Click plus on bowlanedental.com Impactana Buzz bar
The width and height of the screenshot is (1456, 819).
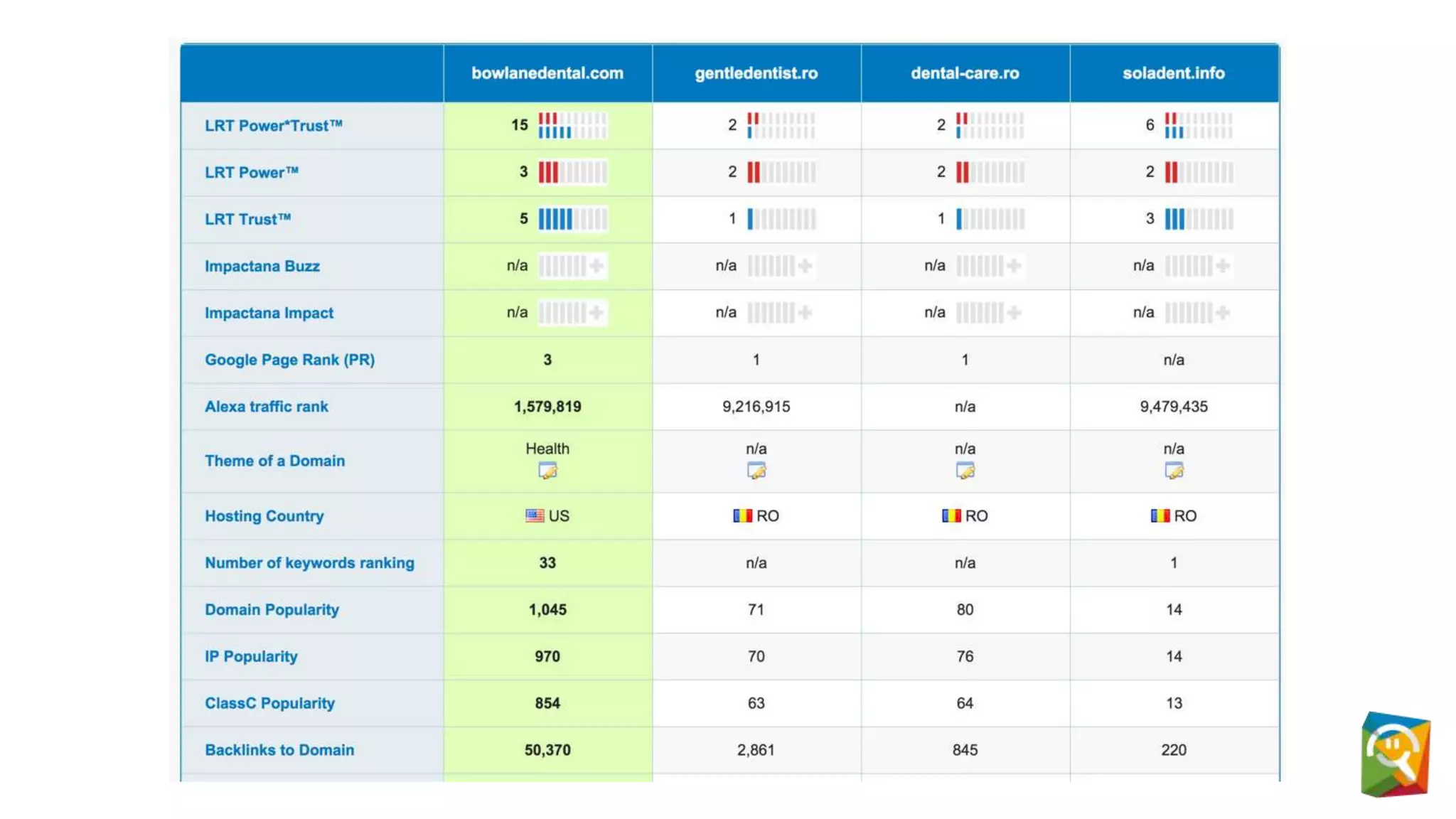pos(596,266)
